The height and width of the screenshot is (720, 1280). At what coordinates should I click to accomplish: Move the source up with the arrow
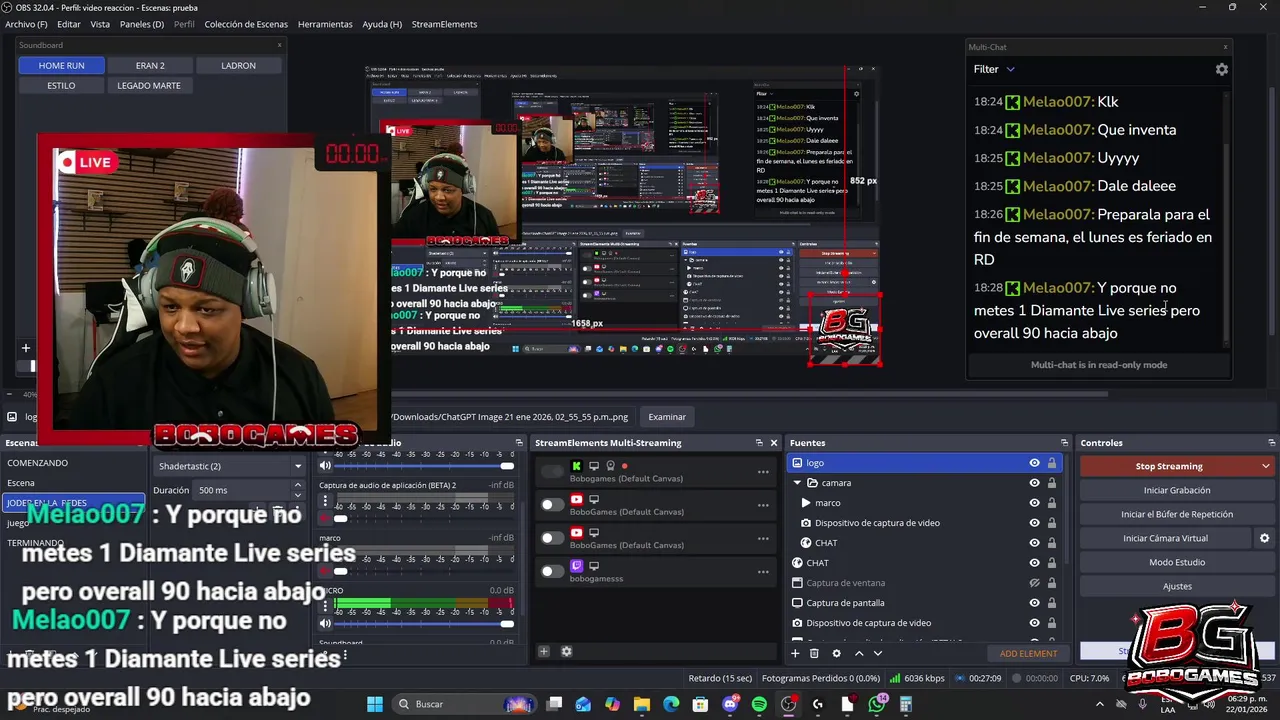point(858,653)
